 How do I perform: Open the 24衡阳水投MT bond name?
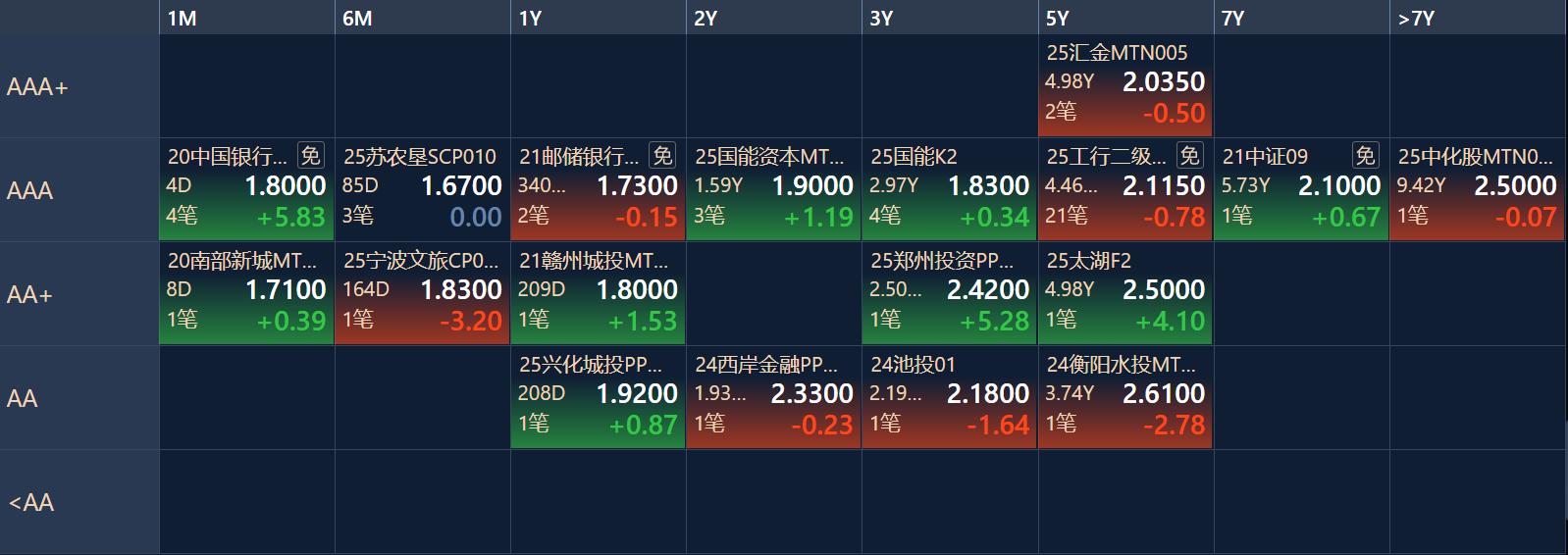(1121, 365)
